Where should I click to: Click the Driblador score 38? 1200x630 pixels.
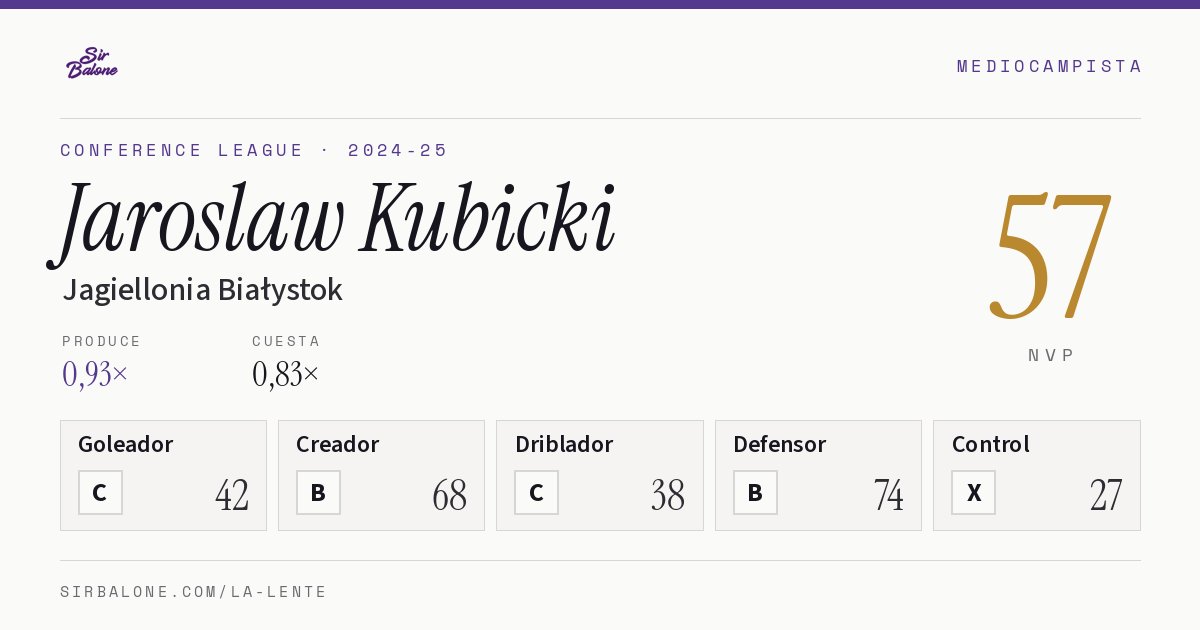click(668, 495)
